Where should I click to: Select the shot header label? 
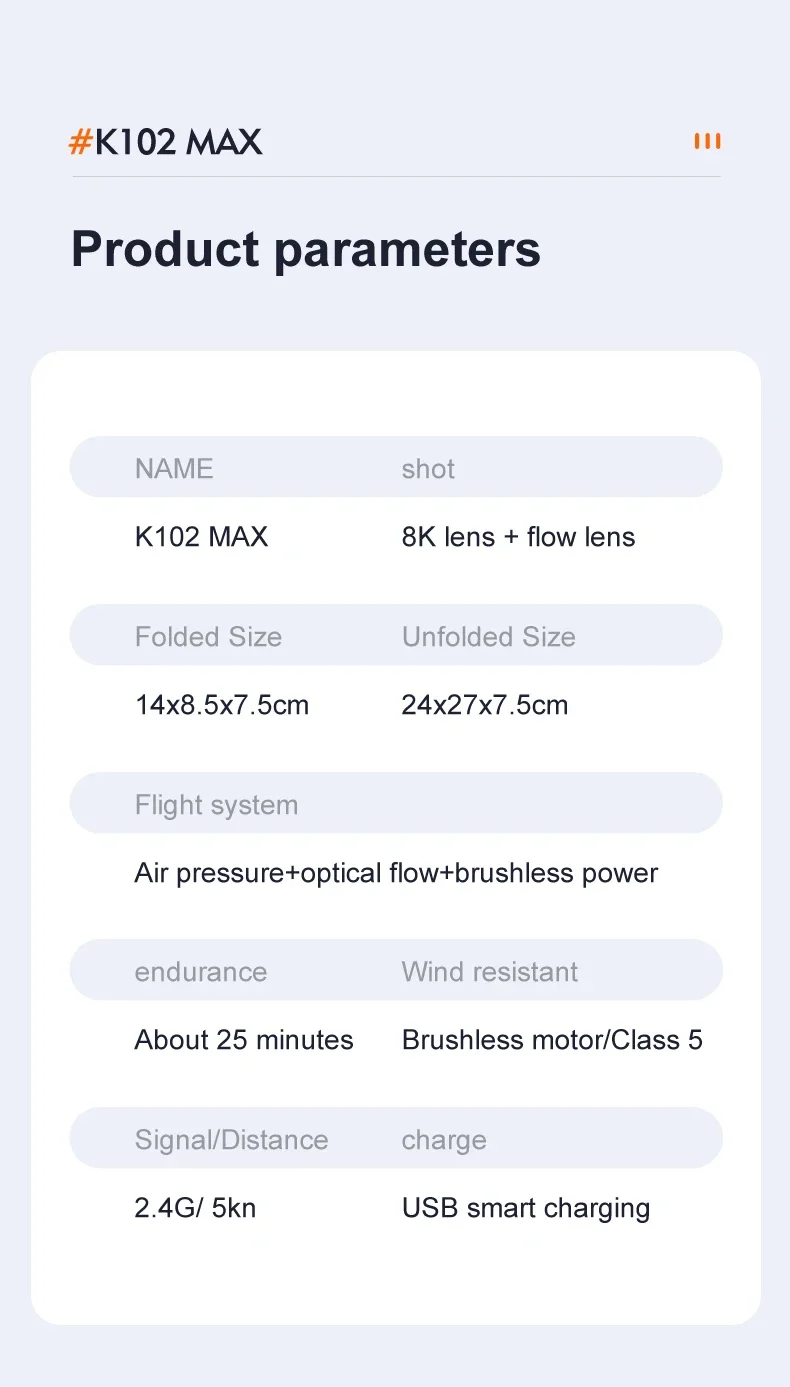coord(428,469)
